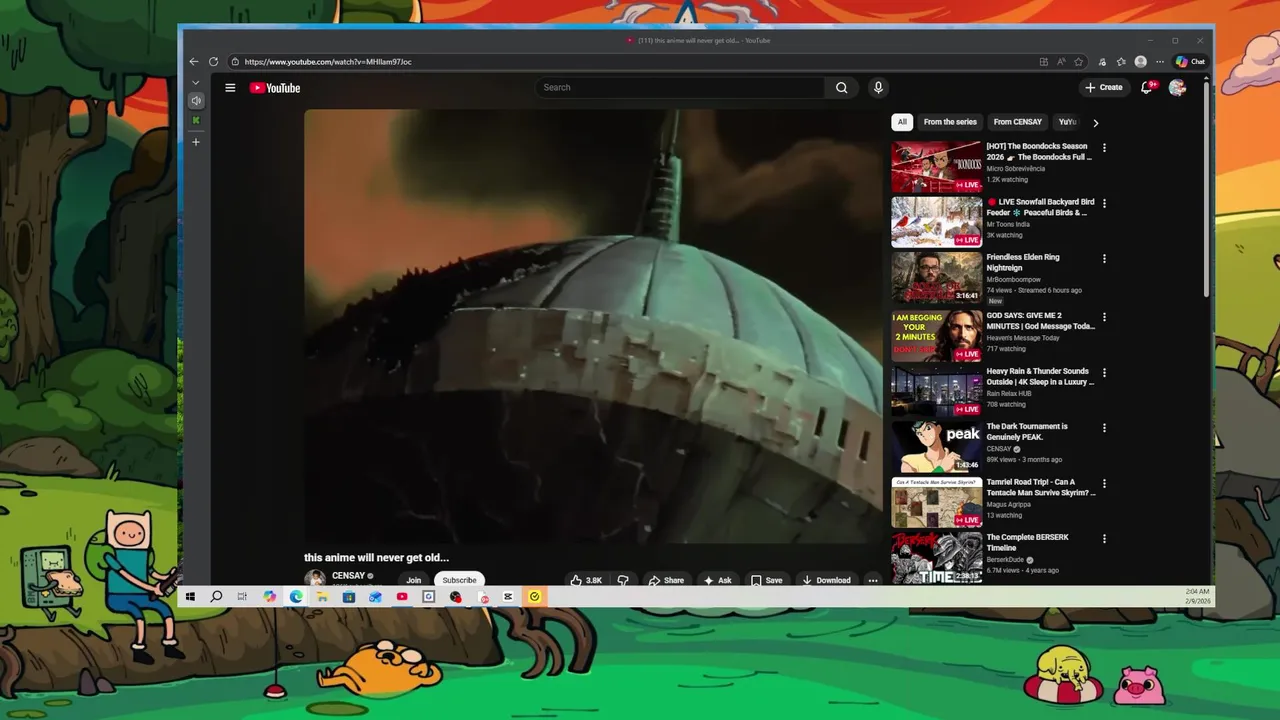Click the search magnifier button on YouTube
Image resolution: width=1280 pixels, height=720 pixels.
(x=841, y=88)
